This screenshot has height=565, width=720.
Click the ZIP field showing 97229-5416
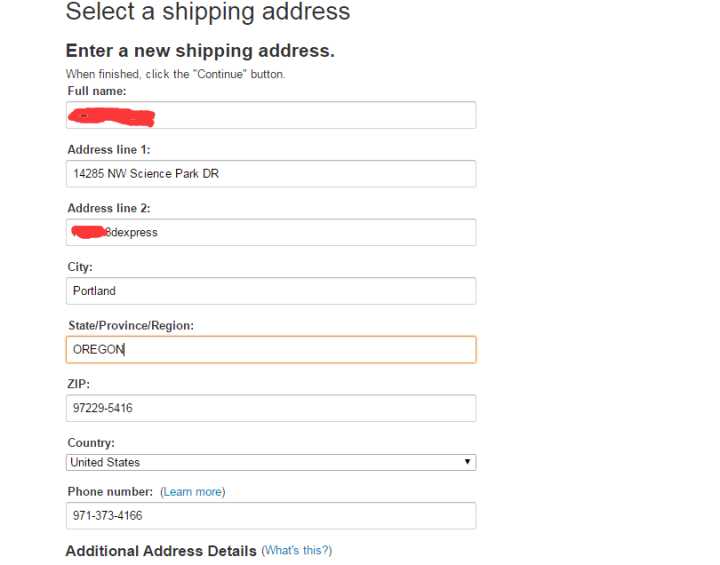coord(270,408)
